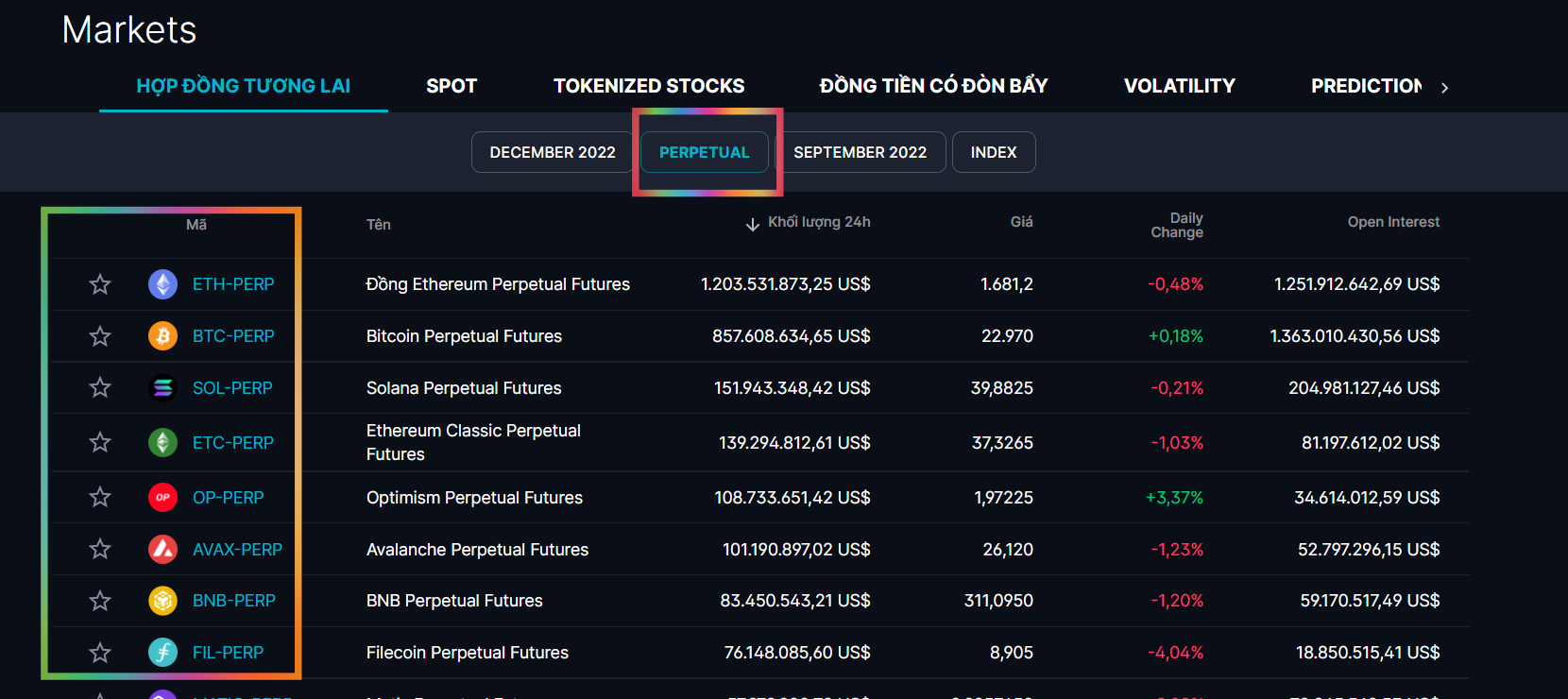The height and width of the screenshot is (699, 1568).
Task: Click the Filecoin coin icon
Action: (x=163, y=653)
